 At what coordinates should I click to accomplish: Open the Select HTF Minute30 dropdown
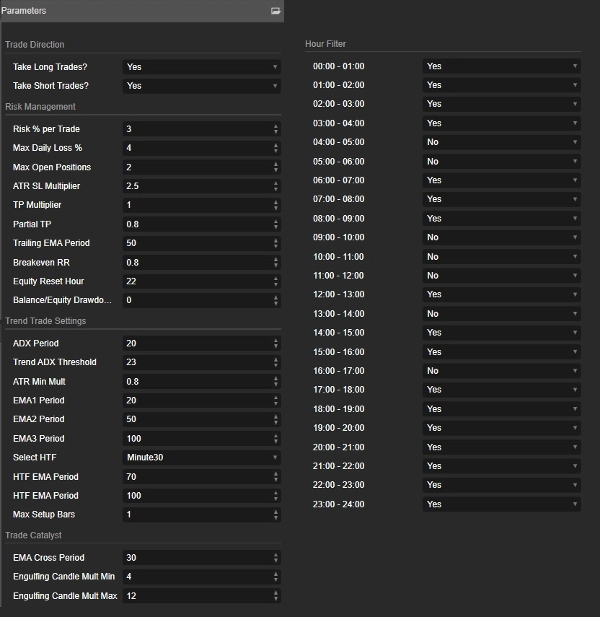point(201,457)
